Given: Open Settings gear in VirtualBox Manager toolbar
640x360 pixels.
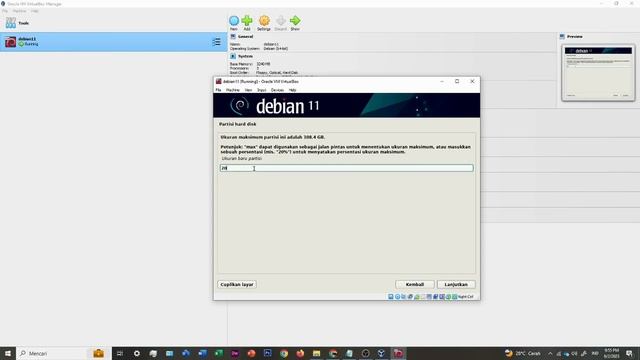Looking at the screenshot, I should tap(264, 23).
